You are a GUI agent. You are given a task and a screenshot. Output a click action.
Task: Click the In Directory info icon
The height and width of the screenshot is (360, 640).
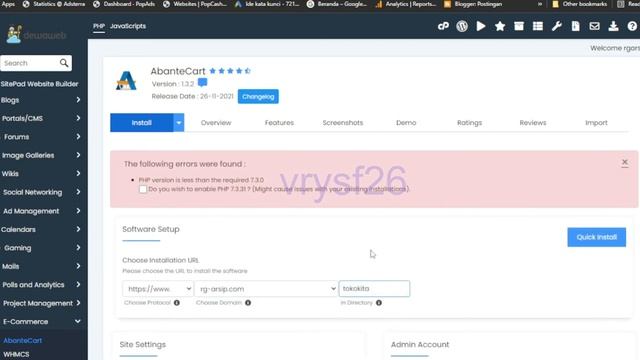coord(379,303)
